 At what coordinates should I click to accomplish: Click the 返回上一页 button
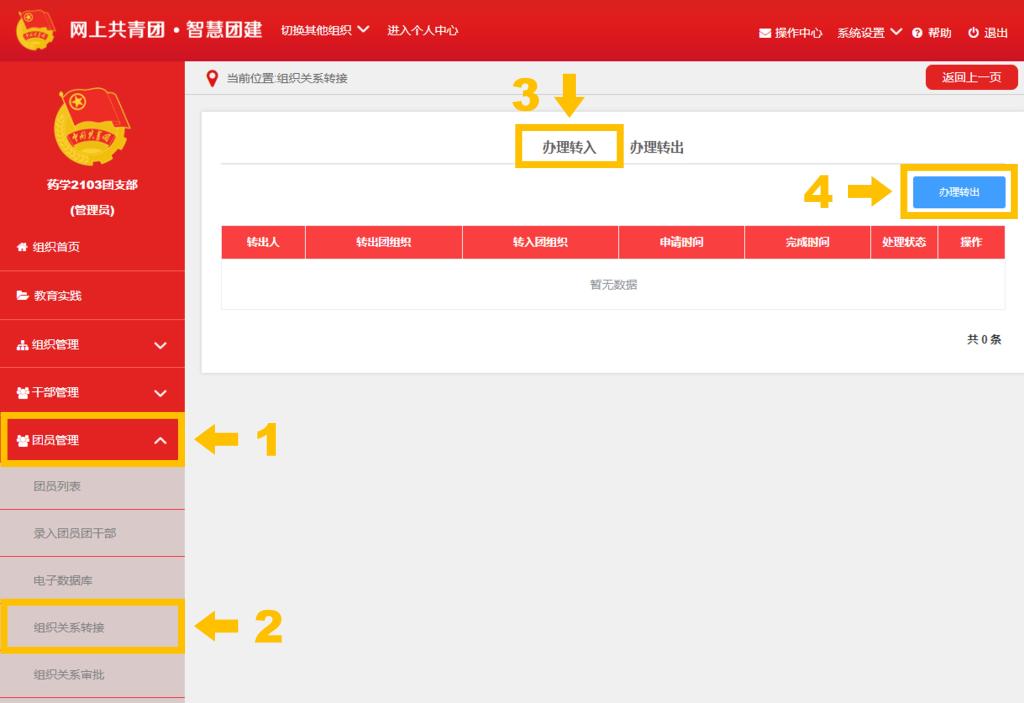pos(971,77)
